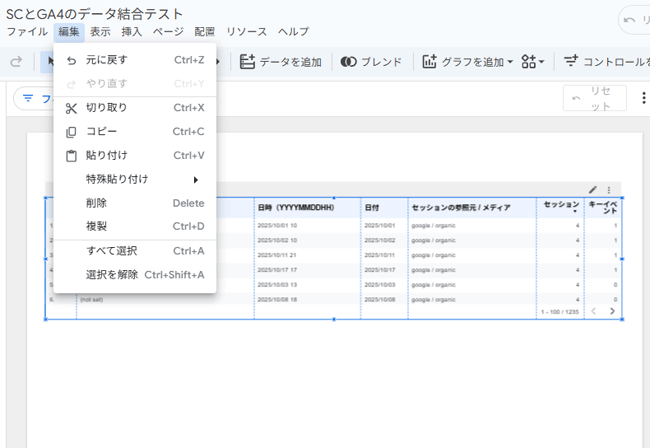Viewport: 650px width, 448px height.
Task: Click the Blend icon in the toolbar
Action: (x=349, y=62)
